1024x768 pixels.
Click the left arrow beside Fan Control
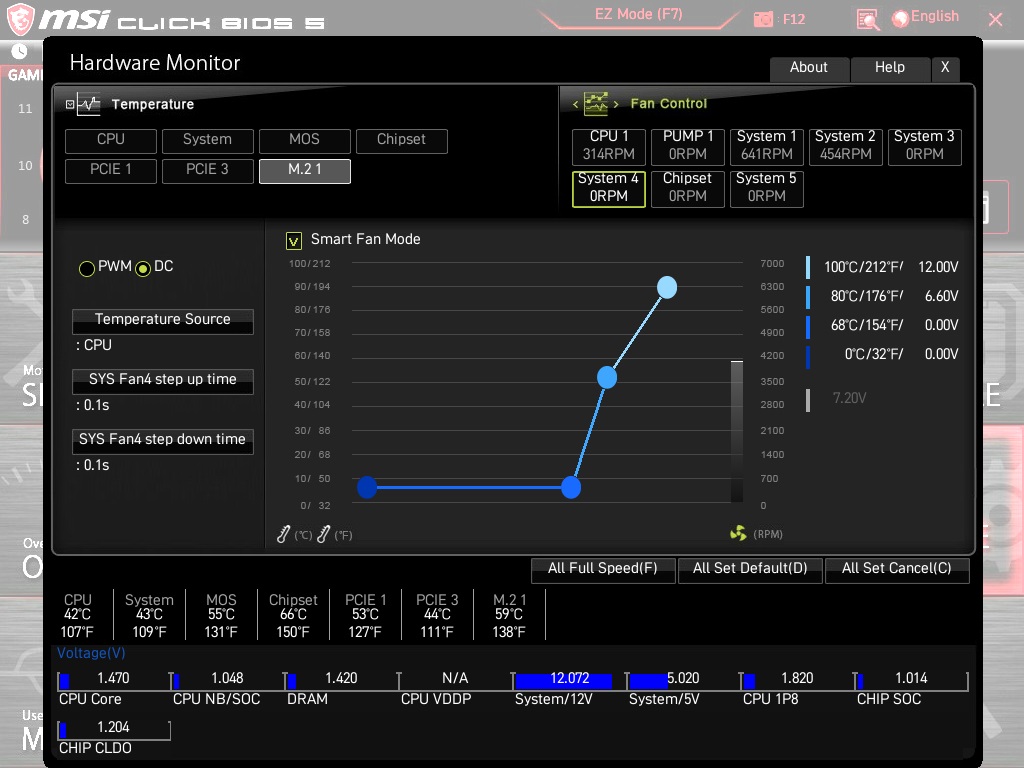575,104
